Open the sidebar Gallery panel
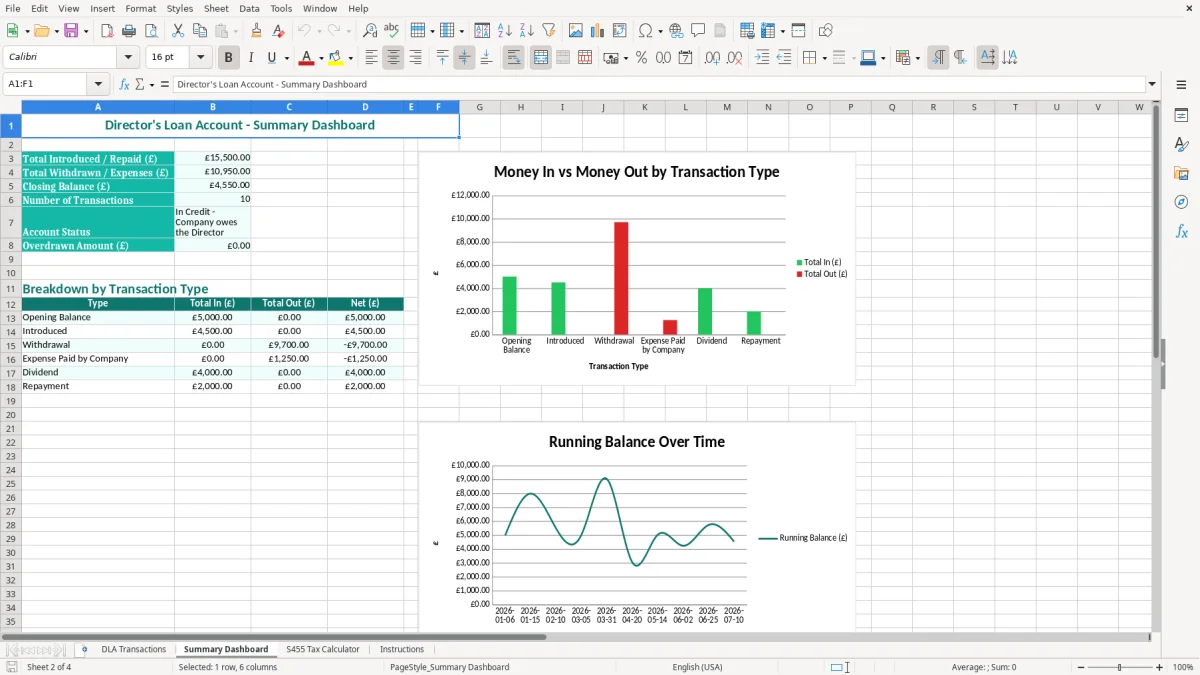Viewport: 1200px width, 675px height. click(1181, 173)
